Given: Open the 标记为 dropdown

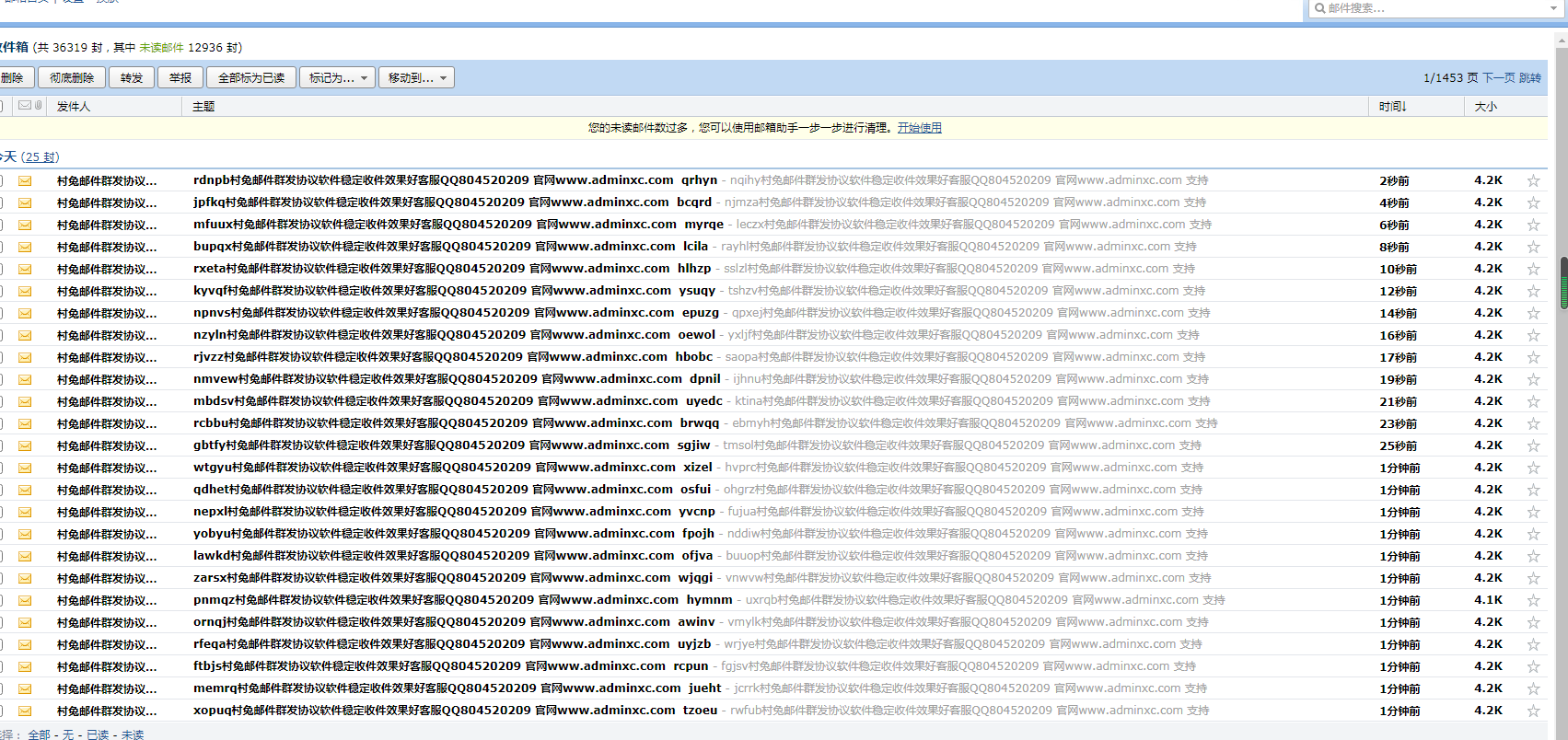Looking at the screenshot, I should click(x=336, y=77).
